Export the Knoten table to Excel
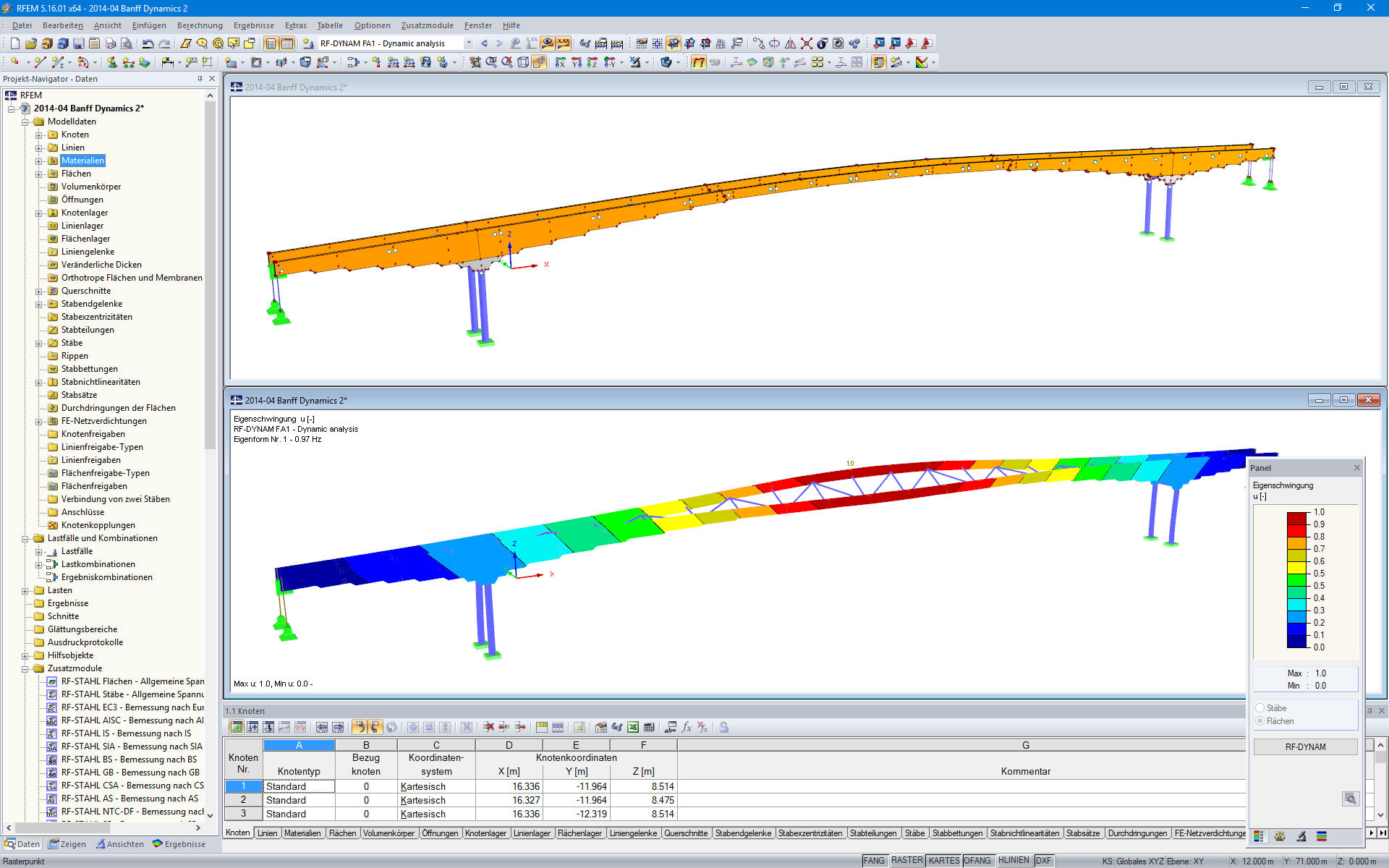The height and width of the screenshot is (868, 1389). 633,727
